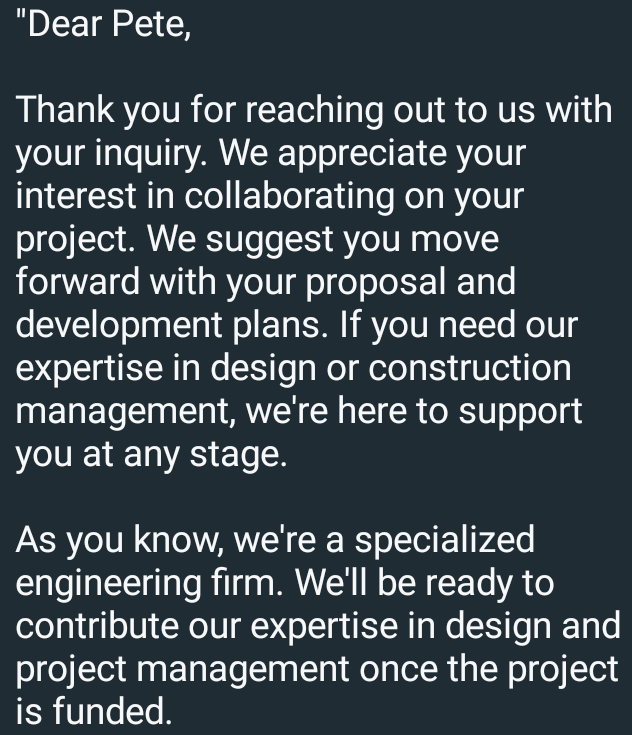Screen dimensions: 632x735
Task: Click the word "management," in first paragraph
Action: point(126,411)
